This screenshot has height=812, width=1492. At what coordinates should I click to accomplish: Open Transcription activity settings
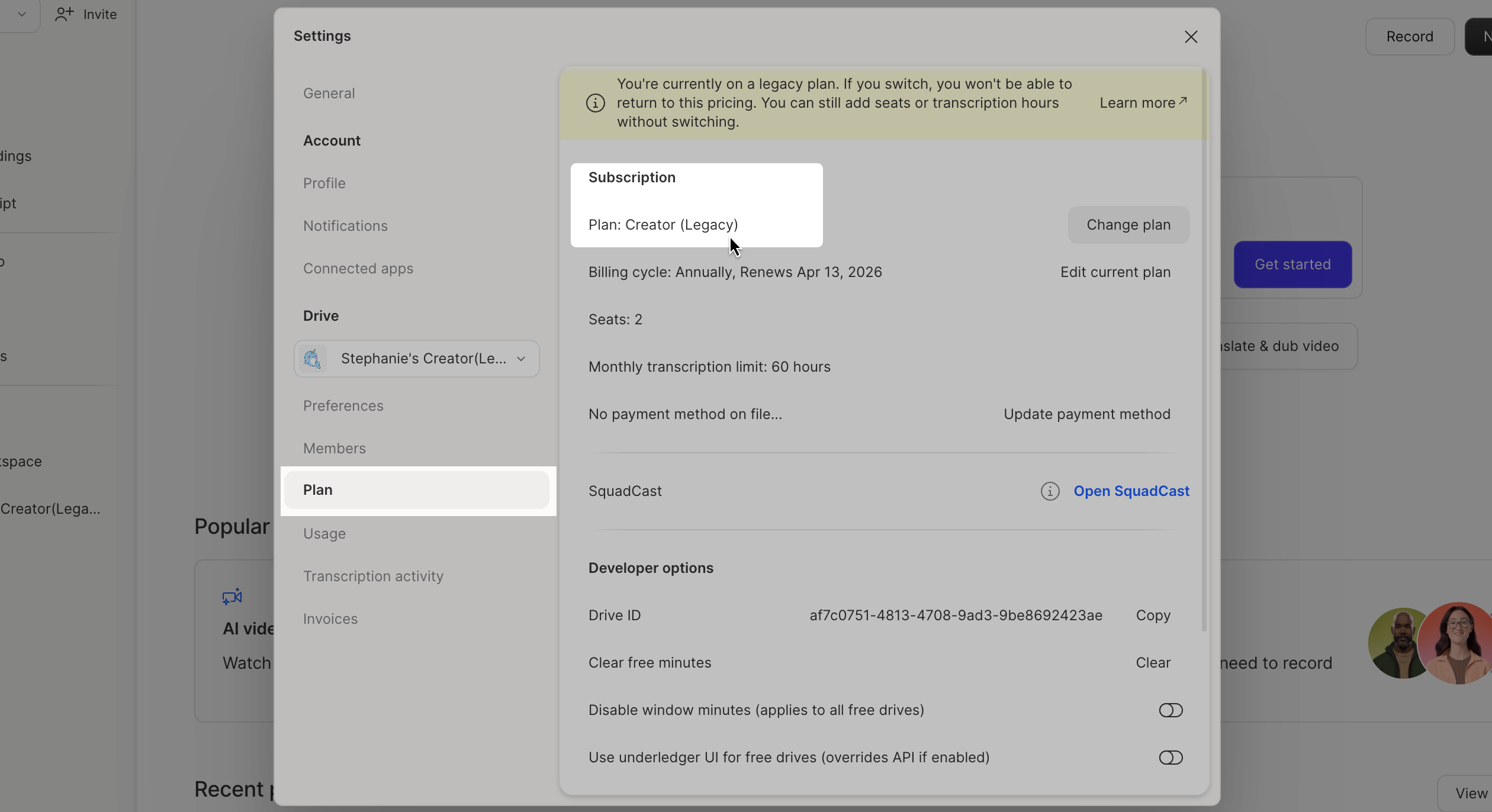tap(373, 575)
